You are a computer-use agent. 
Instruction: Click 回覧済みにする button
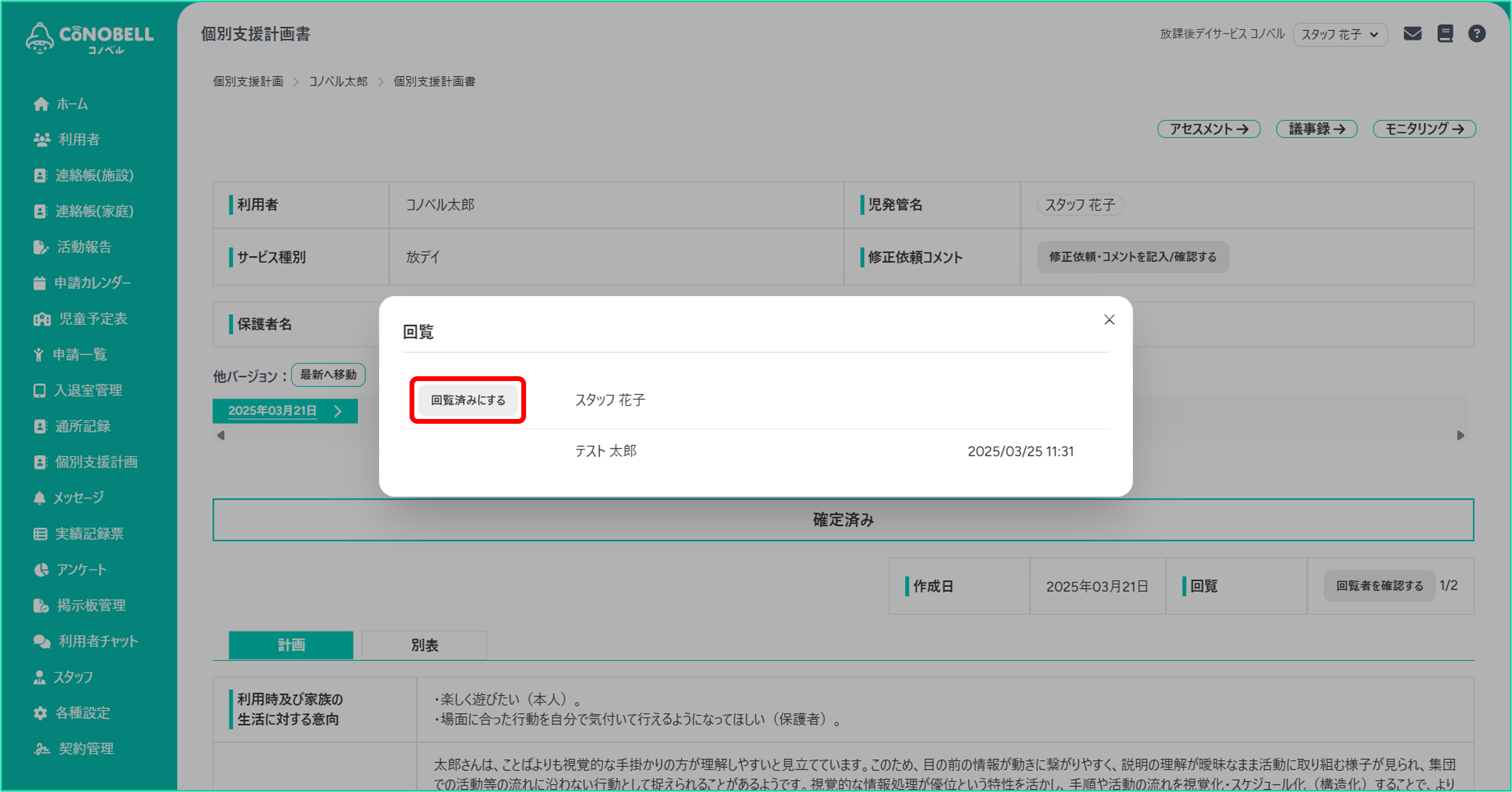(468, 400)
